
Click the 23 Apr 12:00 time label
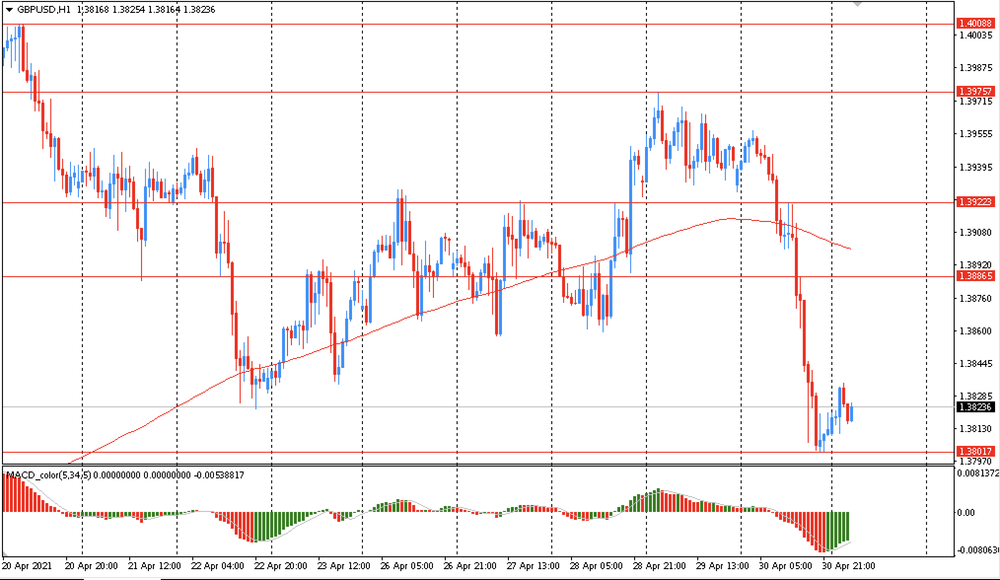tap(344, 566)
